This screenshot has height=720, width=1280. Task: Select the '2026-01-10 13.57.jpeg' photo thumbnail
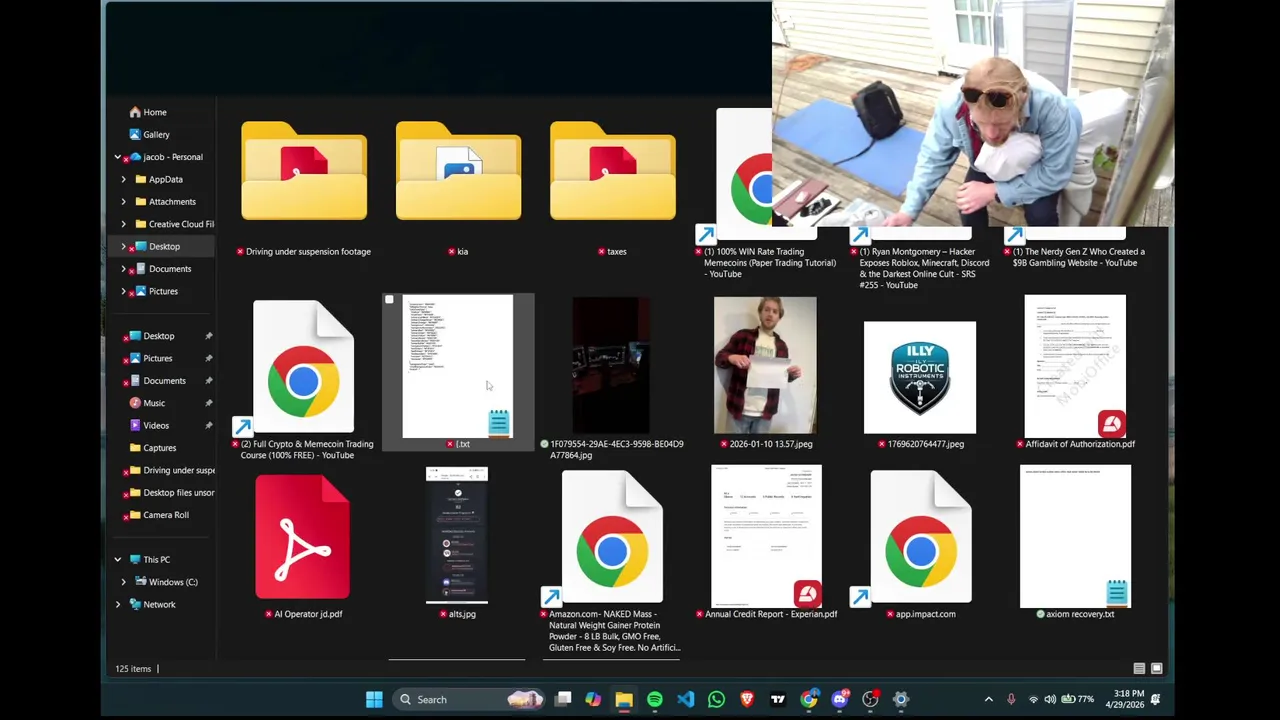click(x=765, y=364)
